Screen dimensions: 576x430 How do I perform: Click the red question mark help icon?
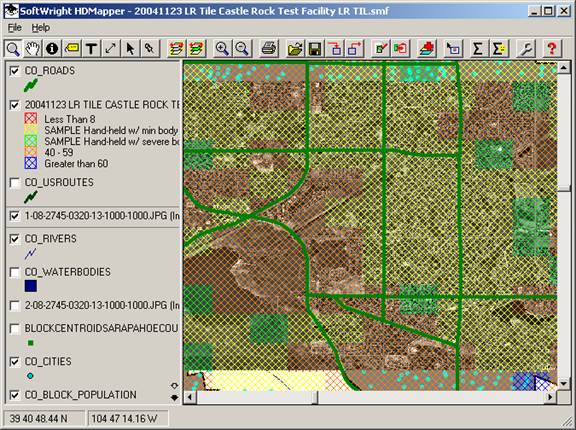551,48
